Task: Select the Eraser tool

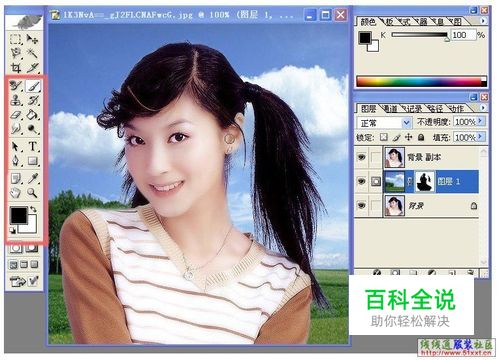Action: click(x=16, y=114)
